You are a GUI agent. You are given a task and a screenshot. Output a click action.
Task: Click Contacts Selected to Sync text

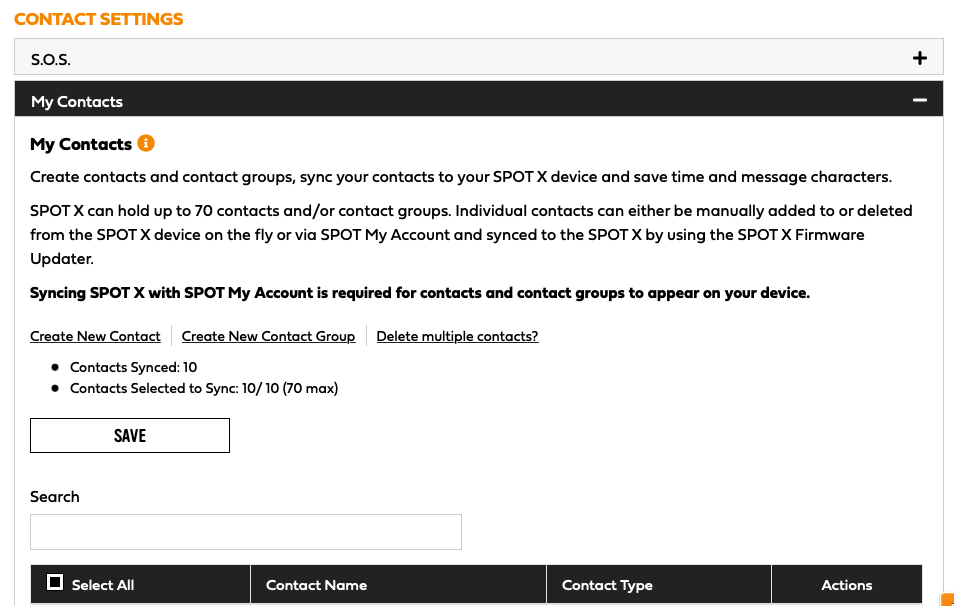click(x=204, y=388)
